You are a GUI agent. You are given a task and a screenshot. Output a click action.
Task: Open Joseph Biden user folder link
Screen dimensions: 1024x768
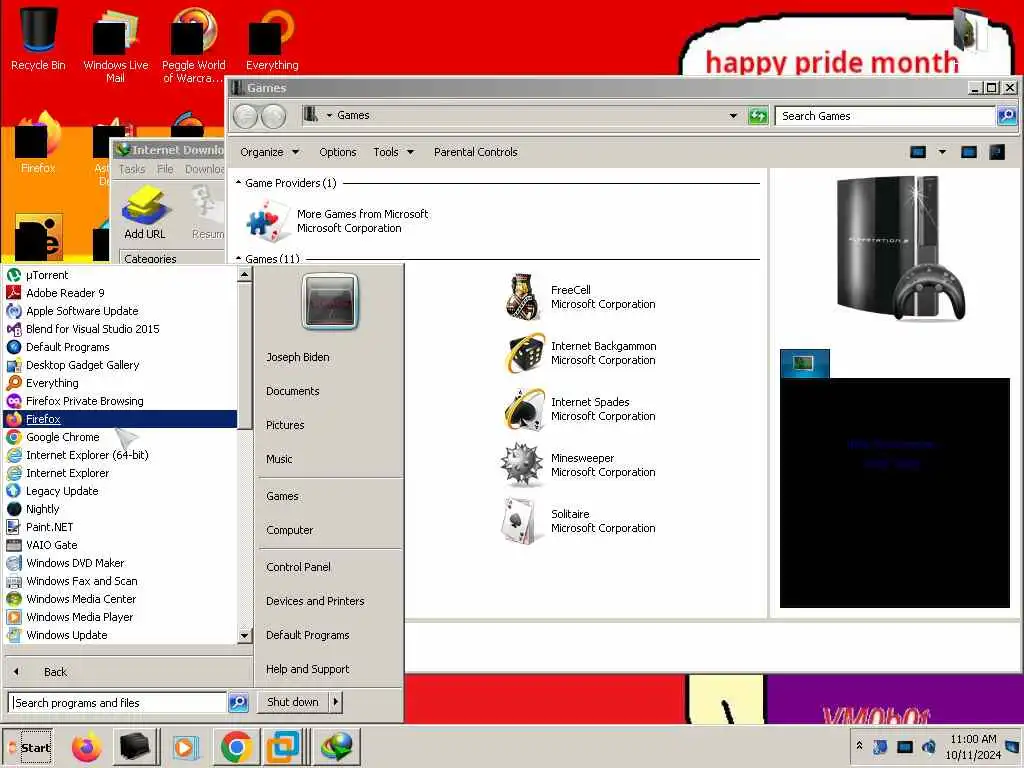298,357
